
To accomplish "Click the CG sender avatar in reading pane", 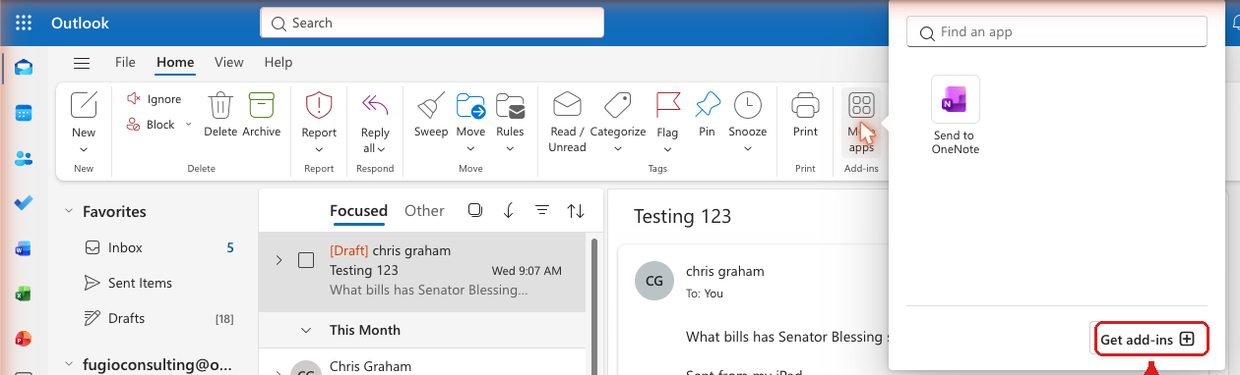I will [654, 281].
